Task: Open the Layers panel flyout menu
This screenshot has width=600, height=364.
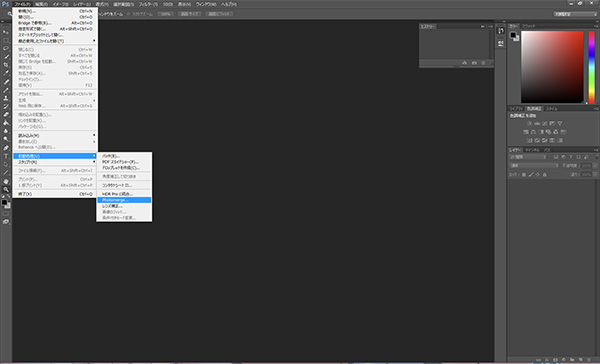Action: 596,150
